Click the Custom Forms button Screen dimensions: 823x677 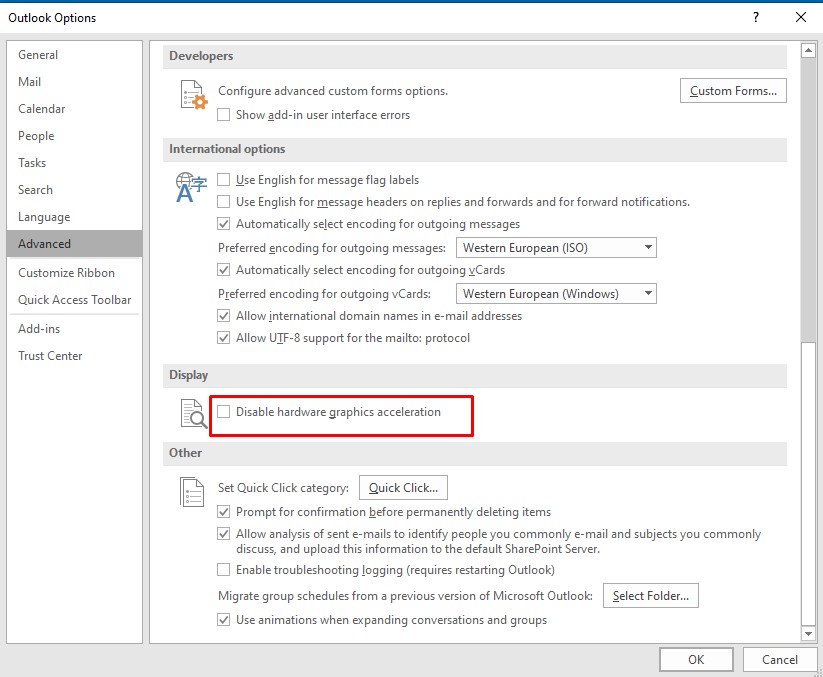tap(733, 91)
